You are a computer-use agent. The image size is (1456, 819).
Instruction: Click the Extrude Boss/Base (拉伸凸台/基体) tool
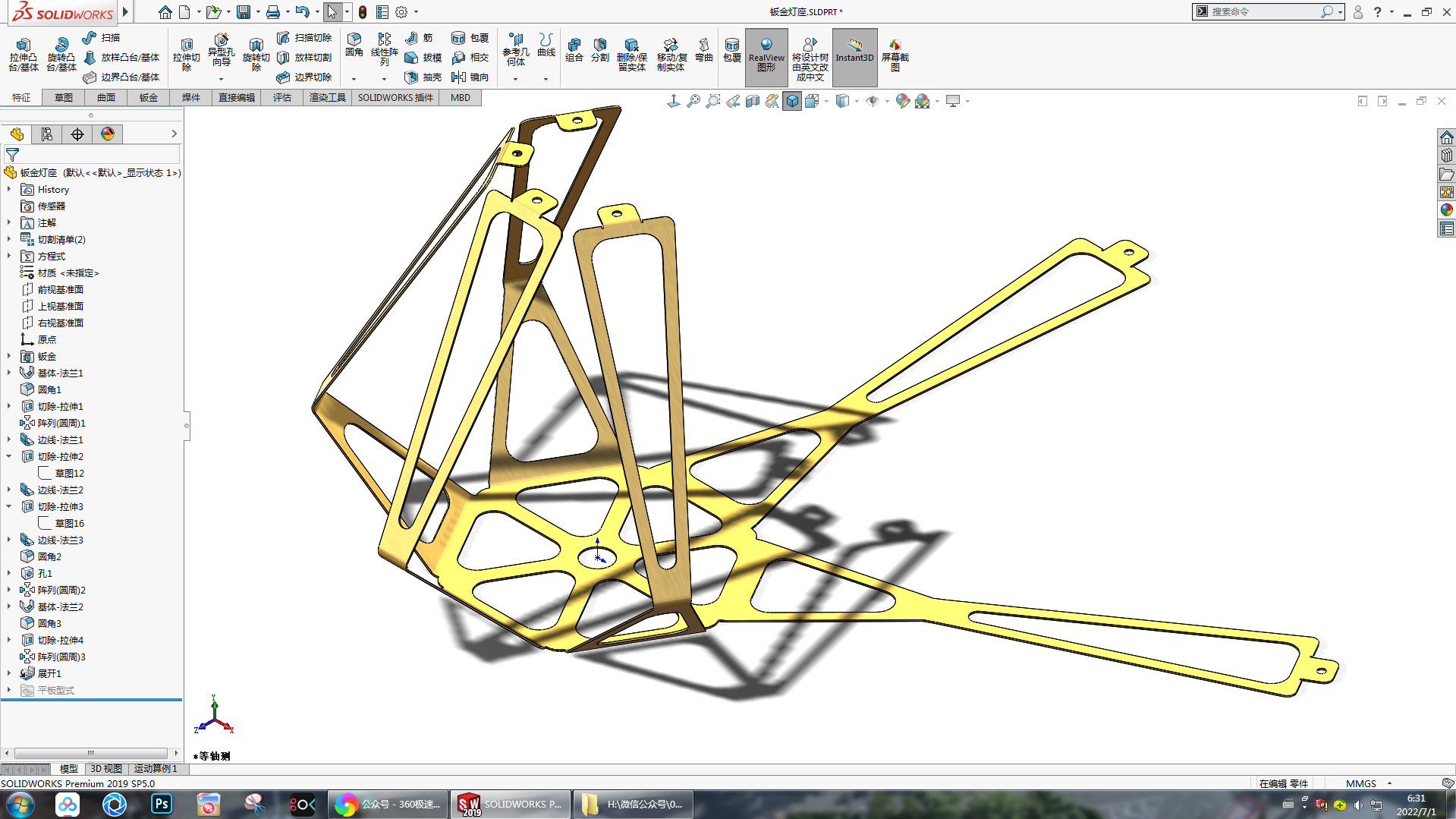tap(24, 55)
